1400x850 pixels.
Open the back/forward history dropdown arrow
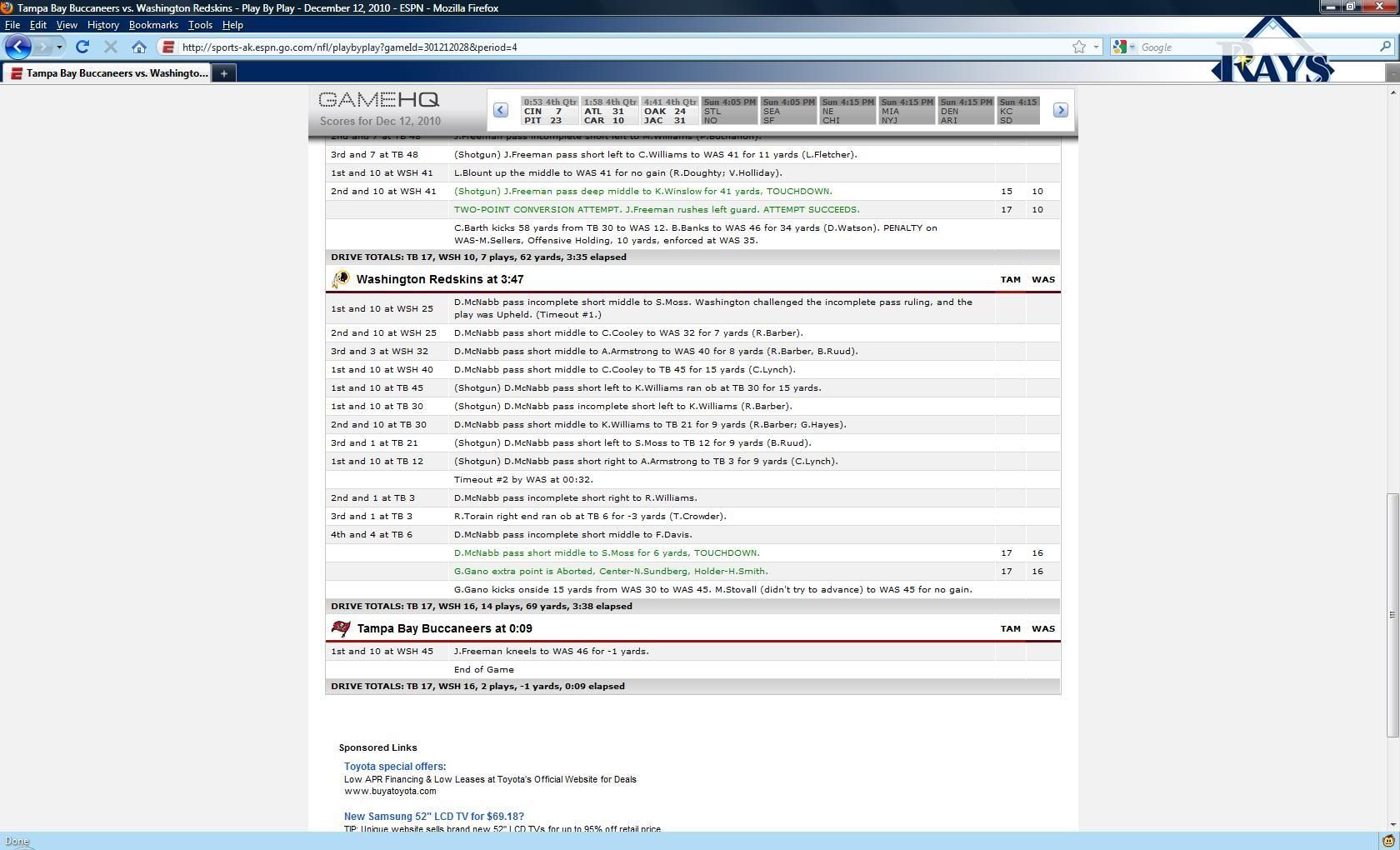point(59,47)
